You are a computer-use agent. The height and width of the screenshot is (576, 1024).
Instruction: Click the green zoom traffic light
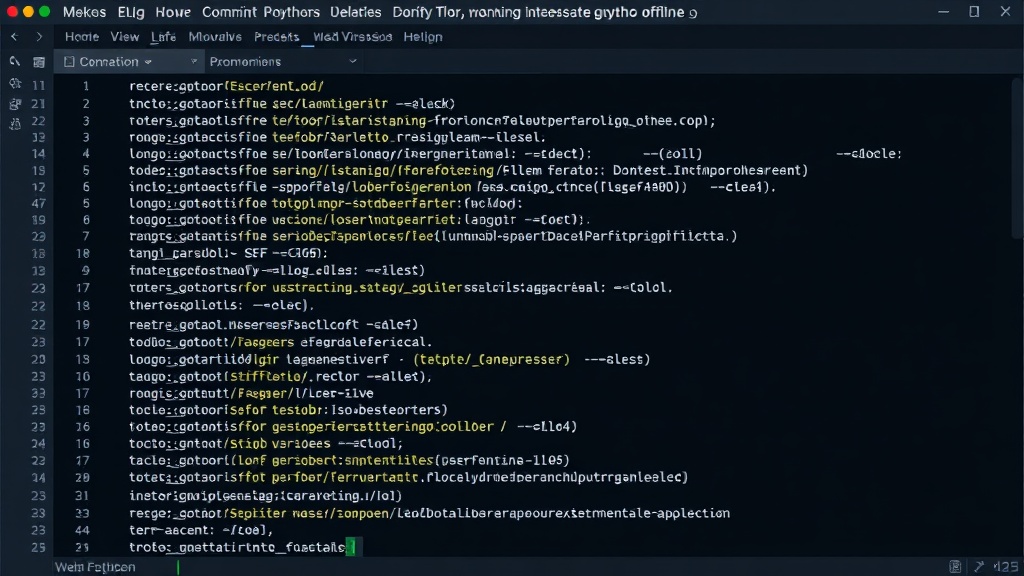[44, 12]
